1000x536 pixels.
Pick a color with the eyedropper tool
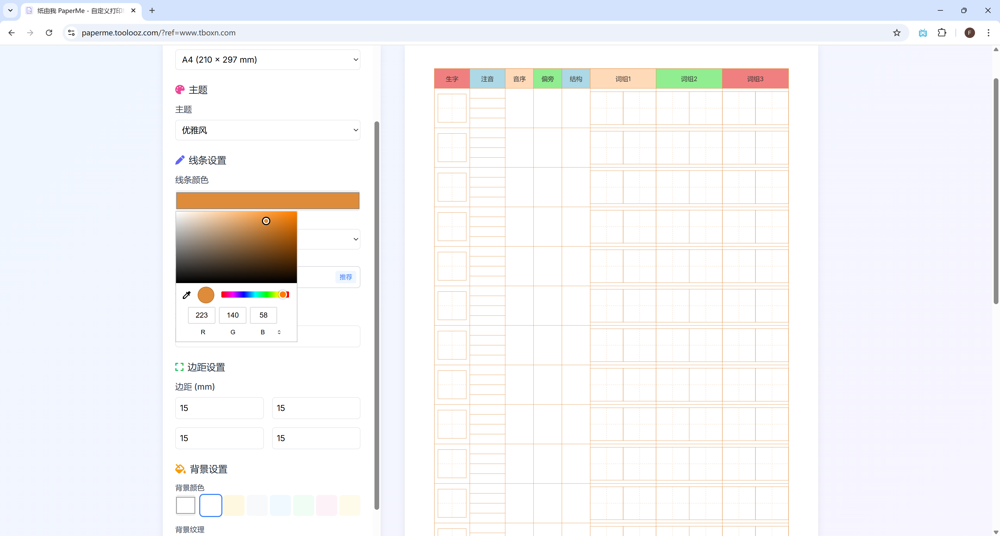[x=186, y=295]
